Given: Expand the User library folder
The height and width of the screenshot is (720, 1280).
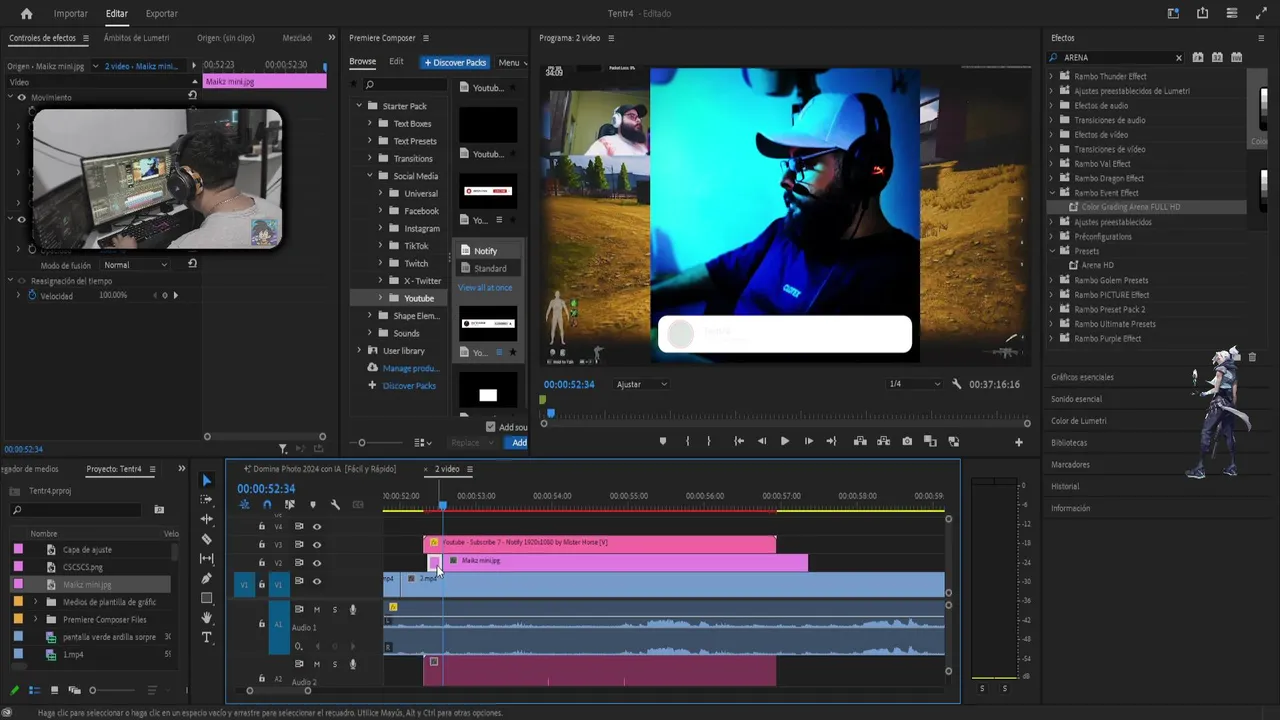Looking at the screenshot, I should (x=359, y=351).
